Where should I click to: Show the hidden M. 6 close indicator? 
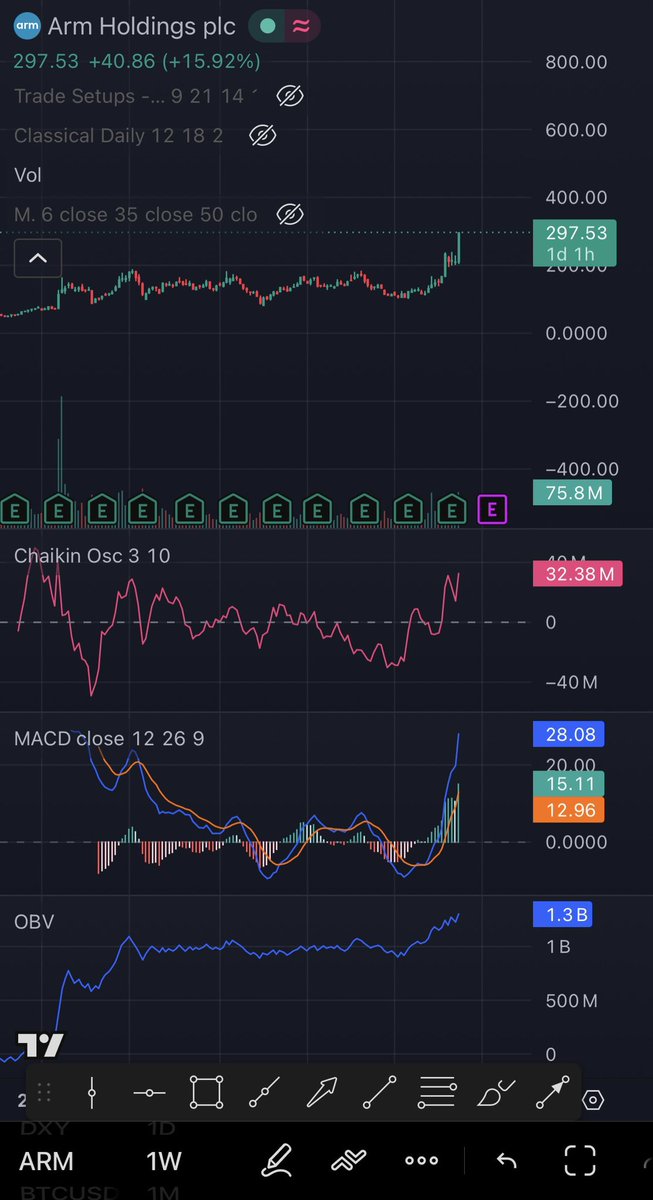tap(289, 214)
